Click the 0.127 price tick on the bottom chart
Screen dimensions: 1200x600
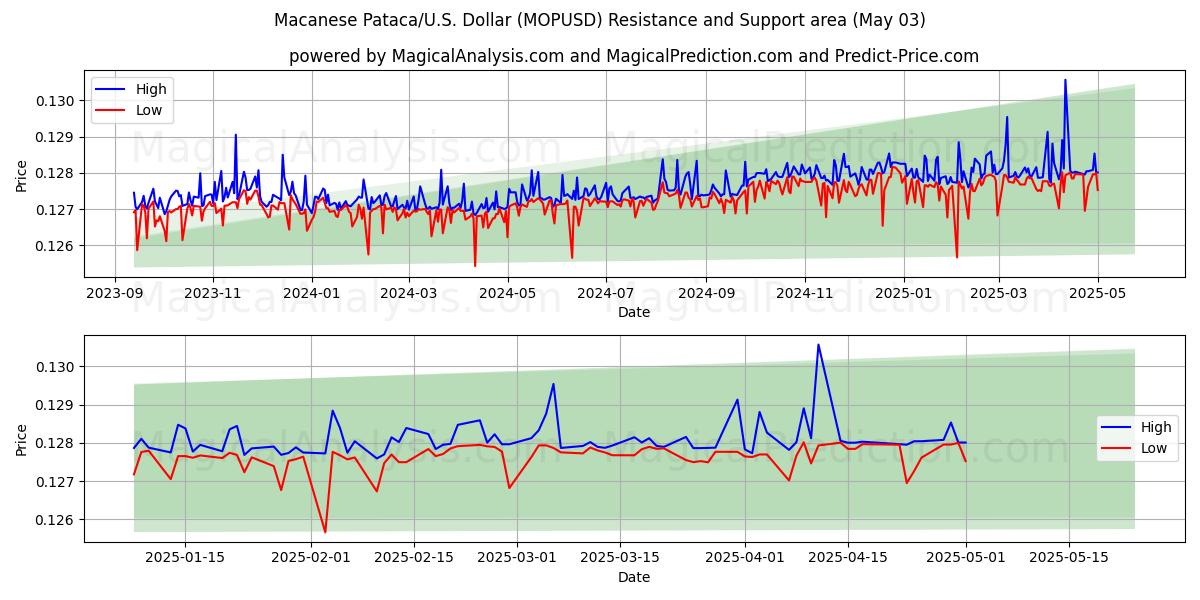[x=56, y=481]
